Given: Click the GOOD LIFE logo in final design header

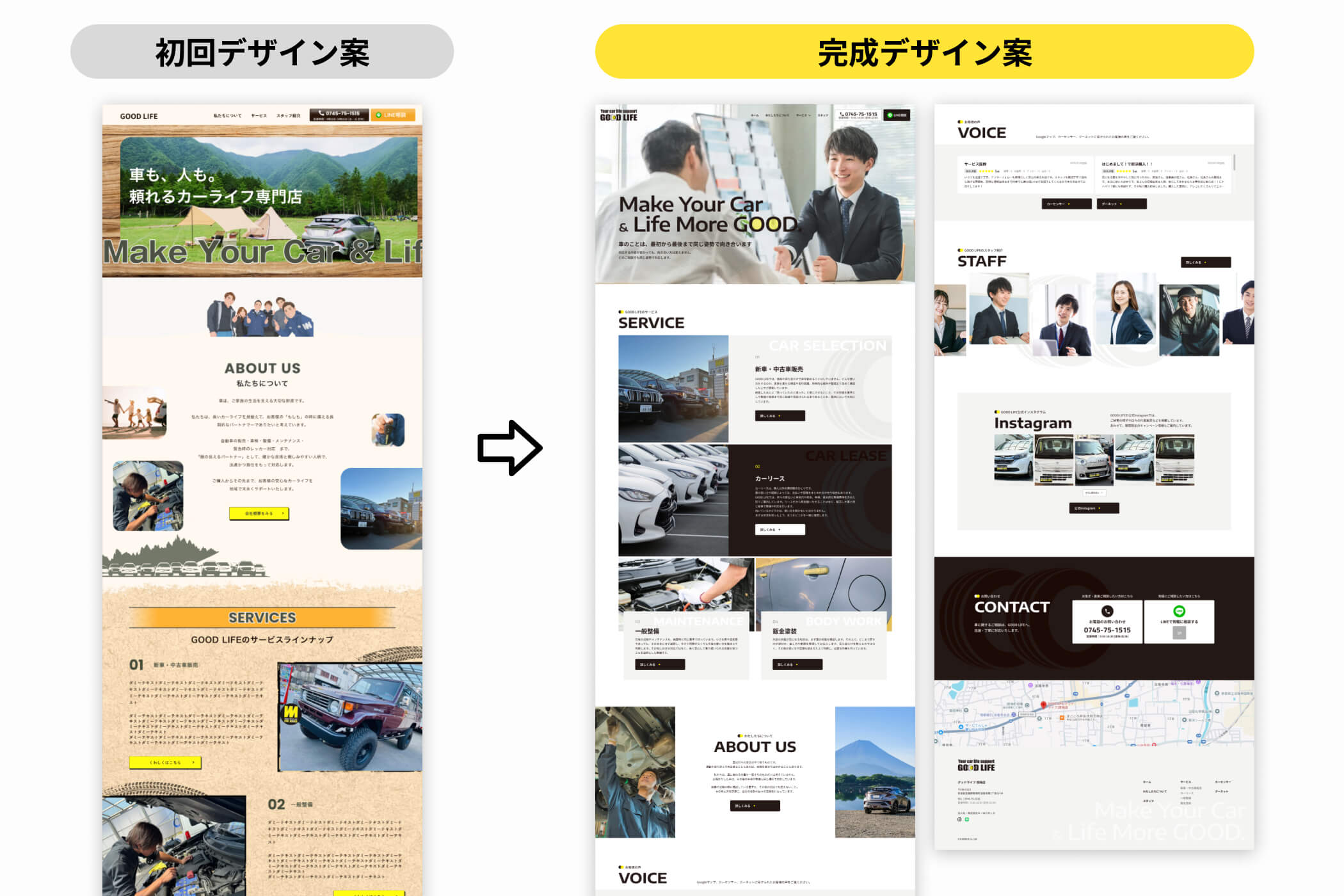Looking at the screenshot, I should coord(618,116).
